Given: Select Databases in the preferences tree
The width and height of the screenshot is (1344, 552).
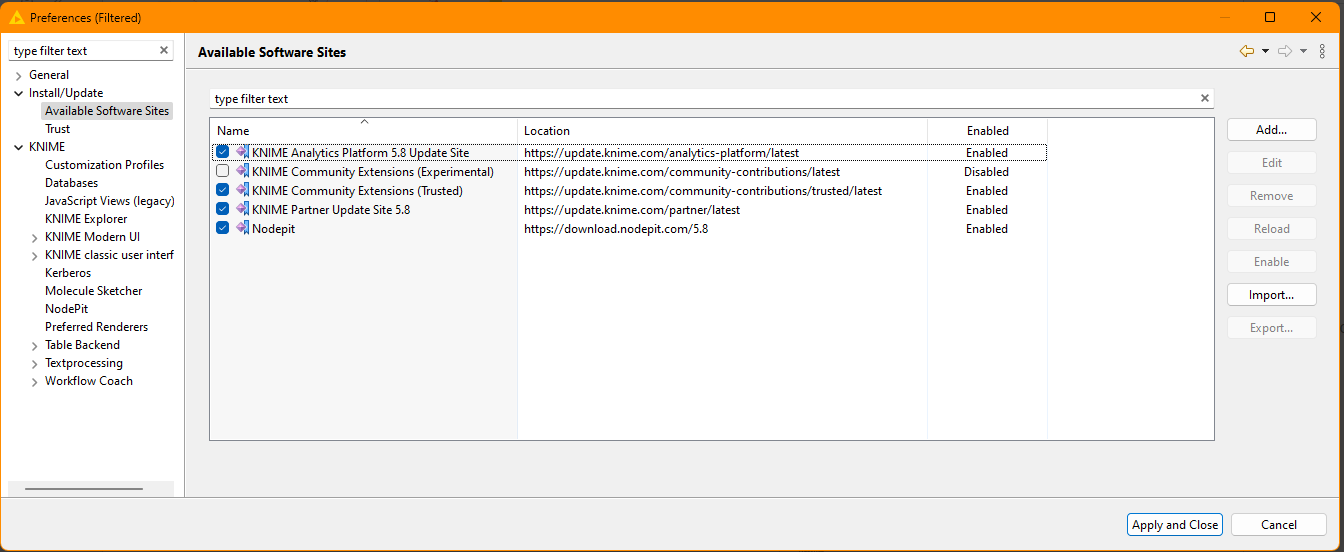Looking at the screenshot, I should (x=71, y=183).
